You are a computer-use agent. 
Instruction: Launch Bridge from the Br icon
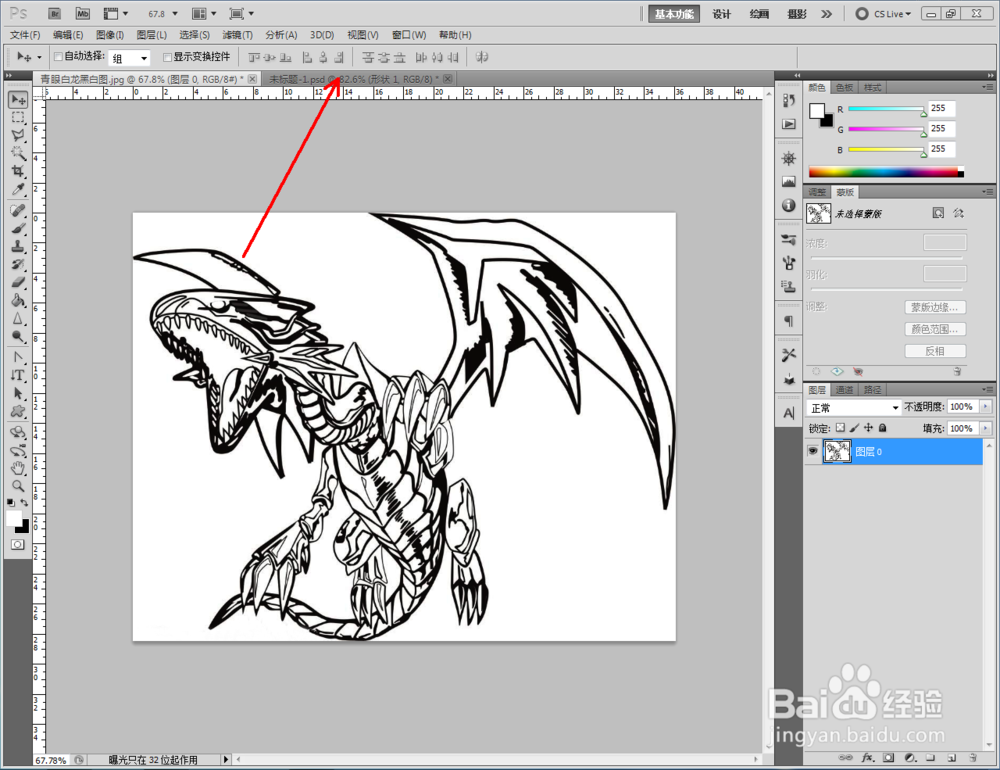point(55,13)
